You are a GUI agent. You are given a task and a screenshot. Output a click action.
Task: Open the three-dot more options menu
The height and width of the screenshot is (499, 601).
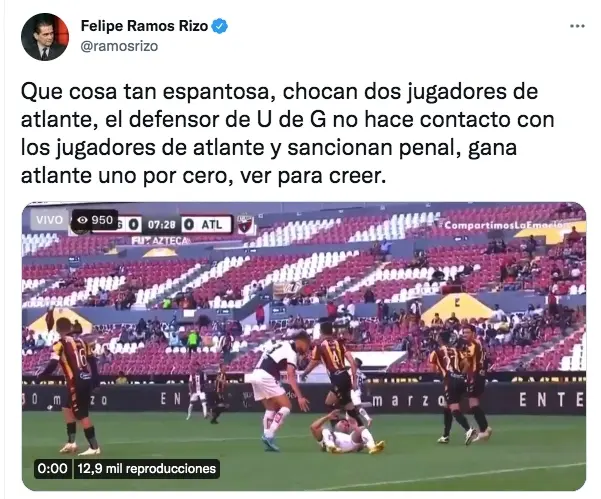577,26
